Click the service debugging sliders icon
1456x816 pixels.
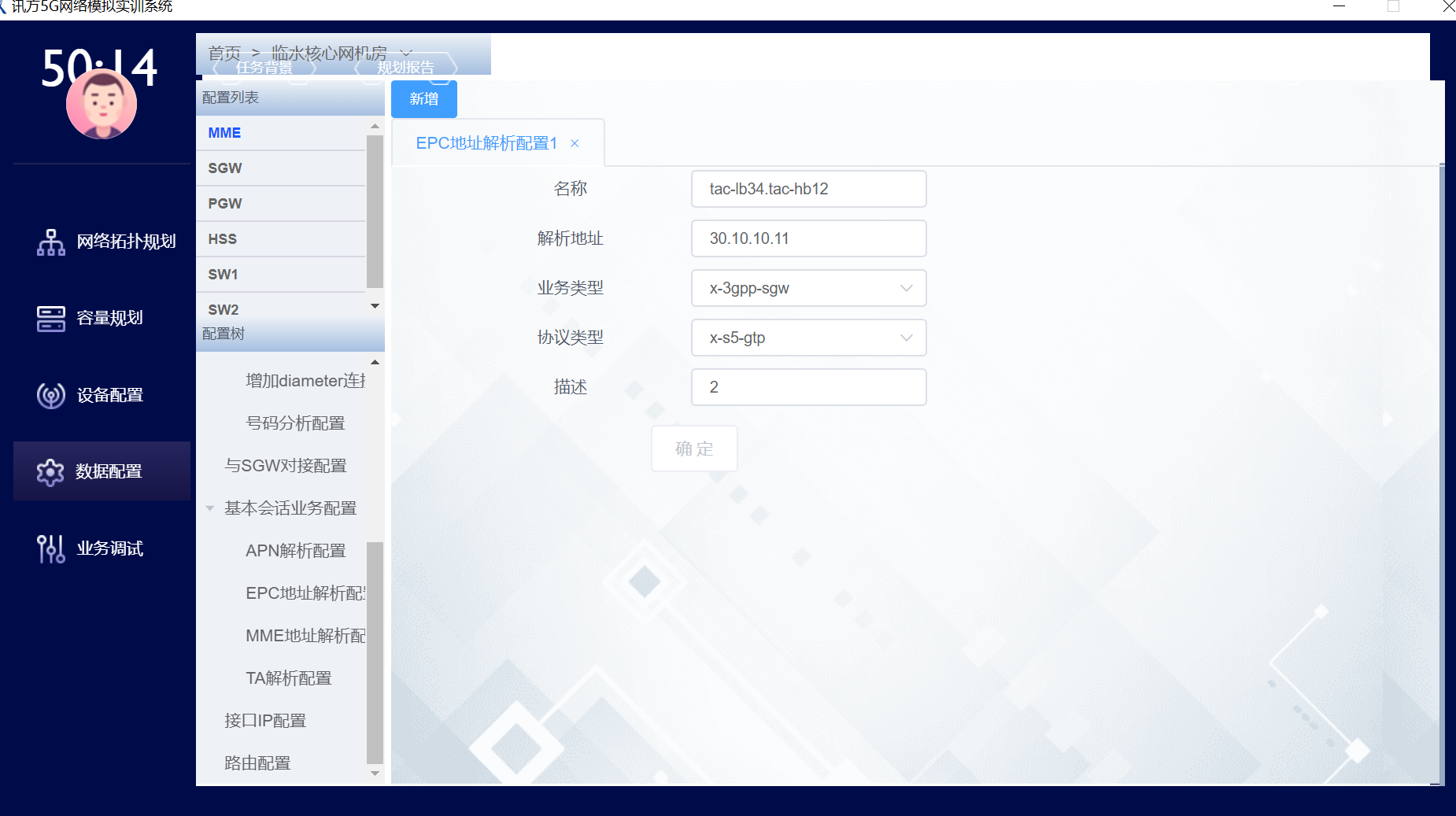coord(51,548)
